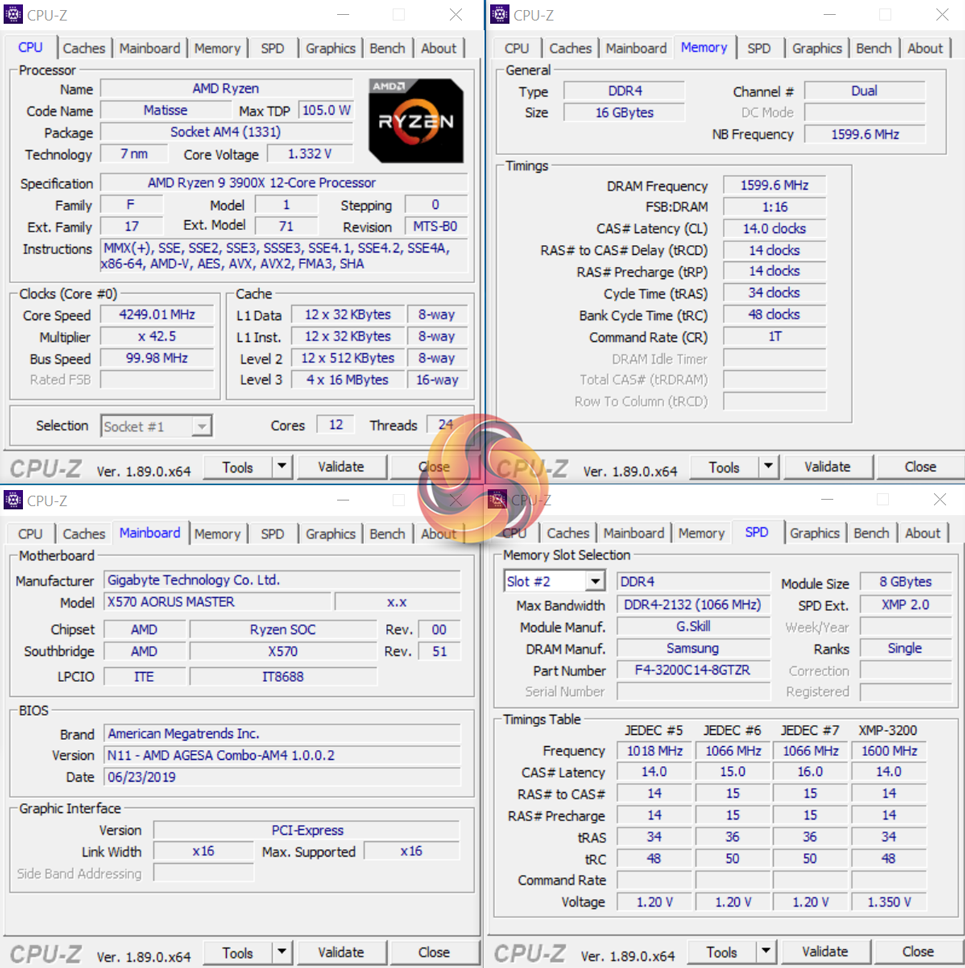The height and width of the screenshot is (968, 965).
Task: Open Tools dropdown arrow in the CPU window
Action: click(x=282, y=467)
